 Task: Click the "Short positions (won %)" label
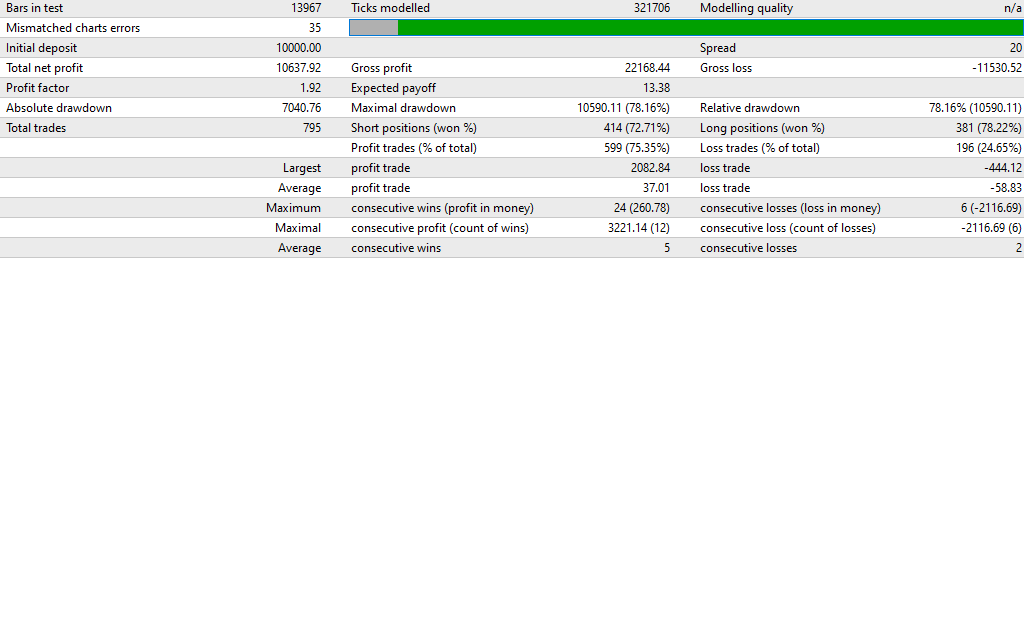[413, 128]
